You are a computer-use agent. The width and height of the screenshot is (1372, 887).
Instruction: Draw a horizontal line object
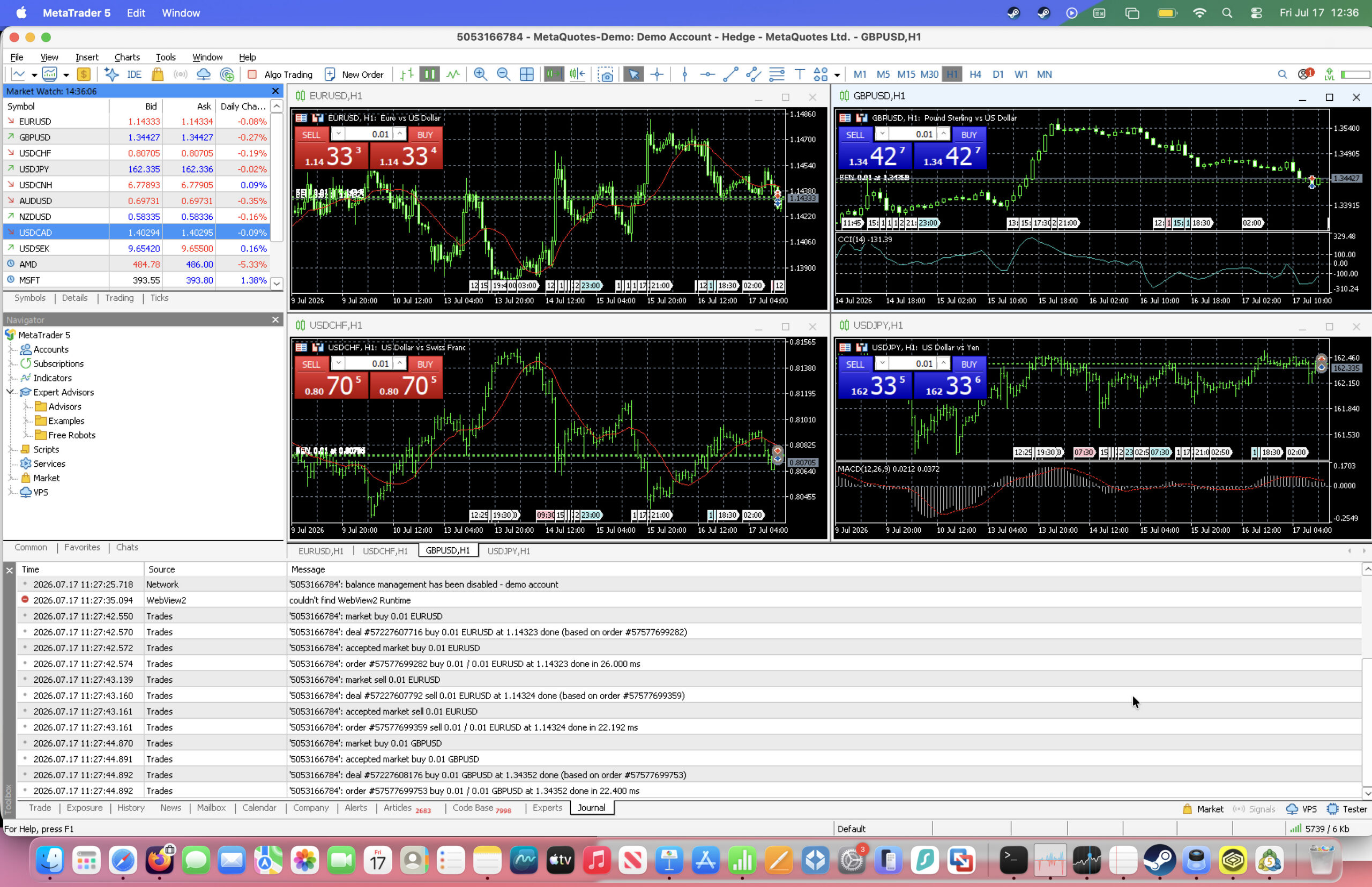[x=707, y=74]
